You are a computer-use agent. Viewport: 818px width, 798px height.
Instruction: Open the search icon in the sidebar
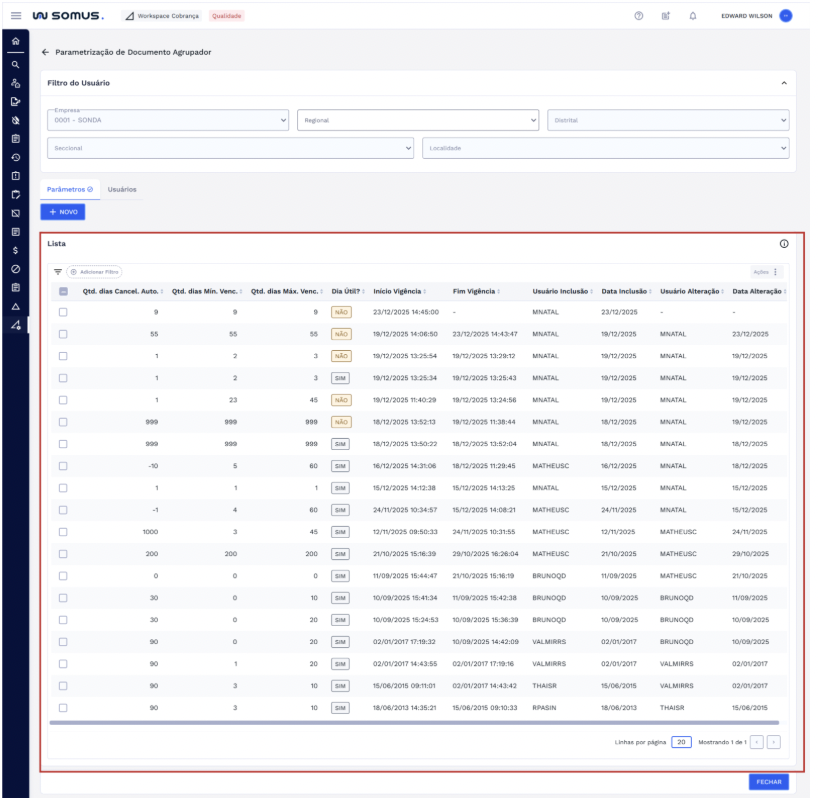(15, 64)
